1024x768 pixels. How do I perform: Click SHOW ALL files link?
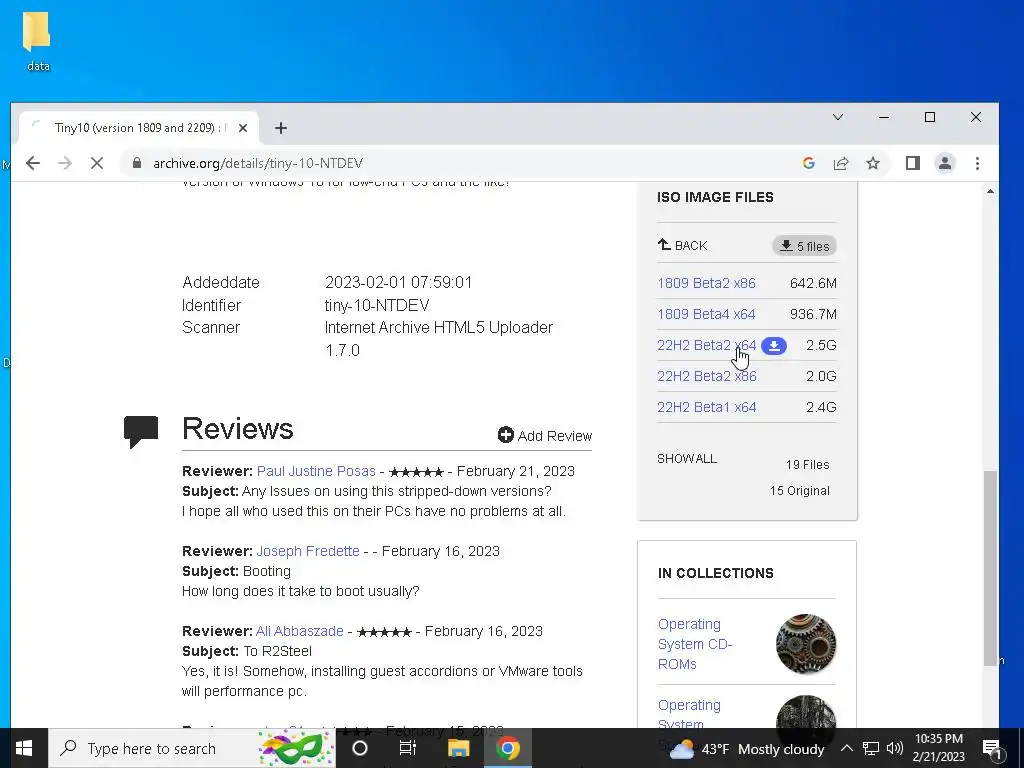(687, 458)
